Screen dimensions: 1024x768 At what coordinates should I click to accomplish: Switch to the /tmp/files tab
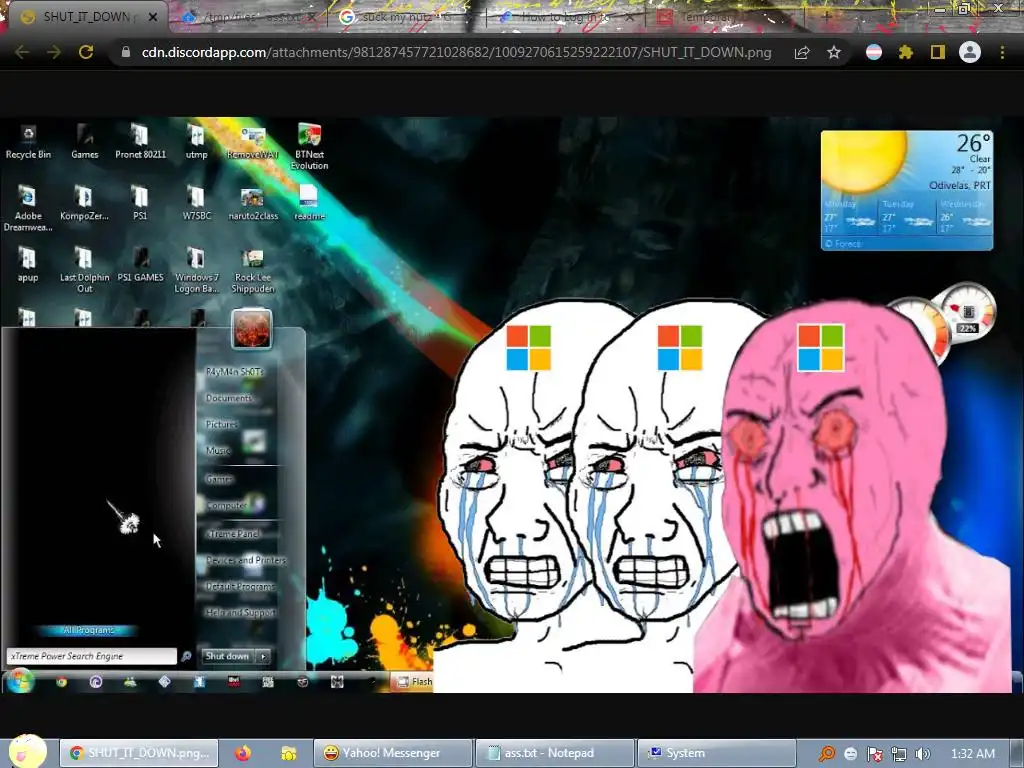[x=248, y=17]
